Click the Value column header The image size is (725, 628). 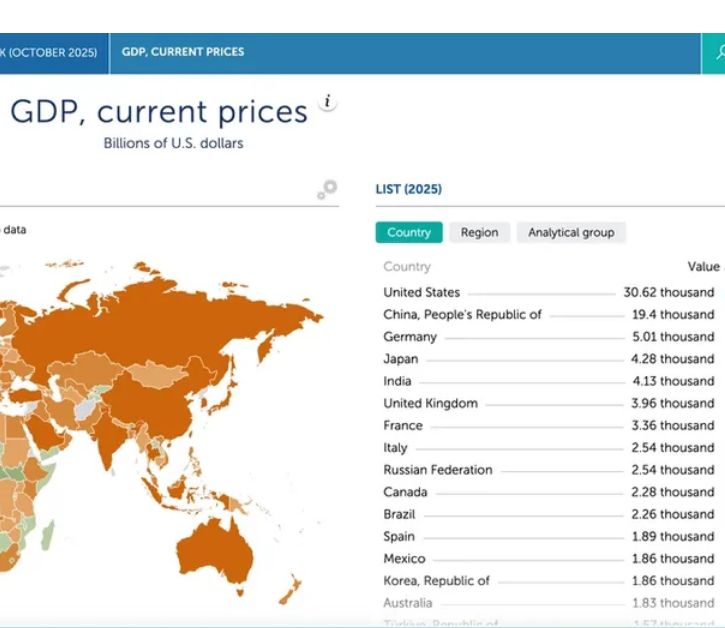click(x=703, y=267)
